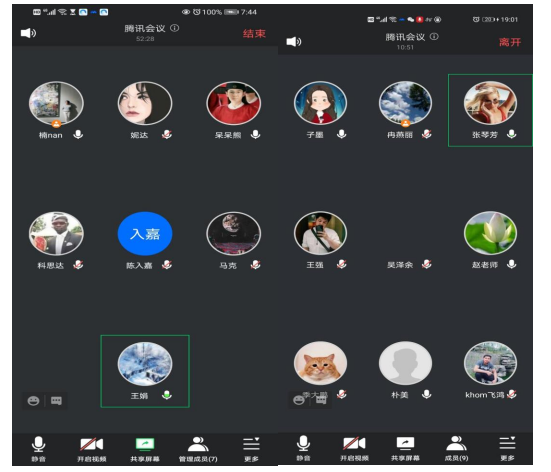Open meeting info icon beside left 腾讯会议 title

[x=175, y=28]
